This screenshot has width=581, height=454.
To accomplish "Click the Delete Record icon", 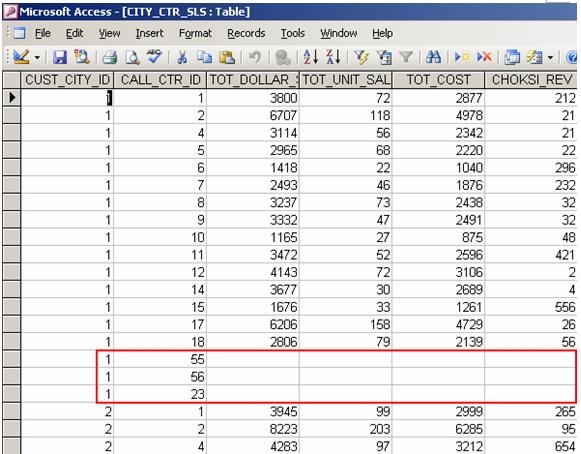I will (484, 57).
